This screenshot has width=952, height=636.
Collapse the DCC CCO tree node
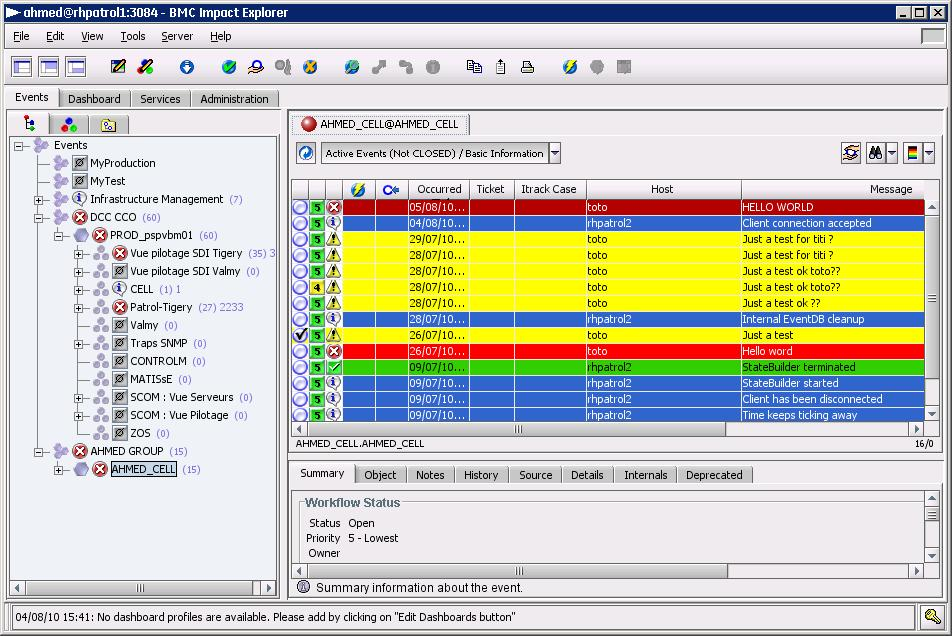tap(39, 217)
